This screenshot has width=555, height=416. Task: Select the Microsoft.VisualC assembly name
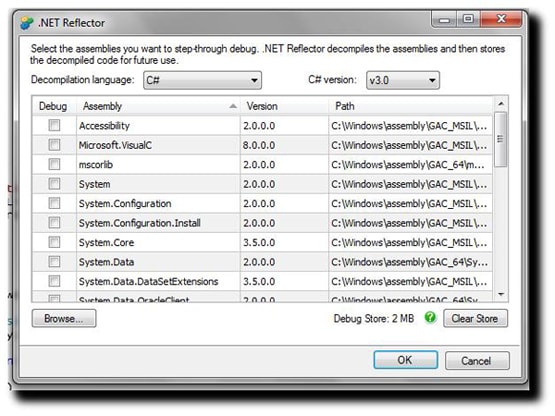115,145
